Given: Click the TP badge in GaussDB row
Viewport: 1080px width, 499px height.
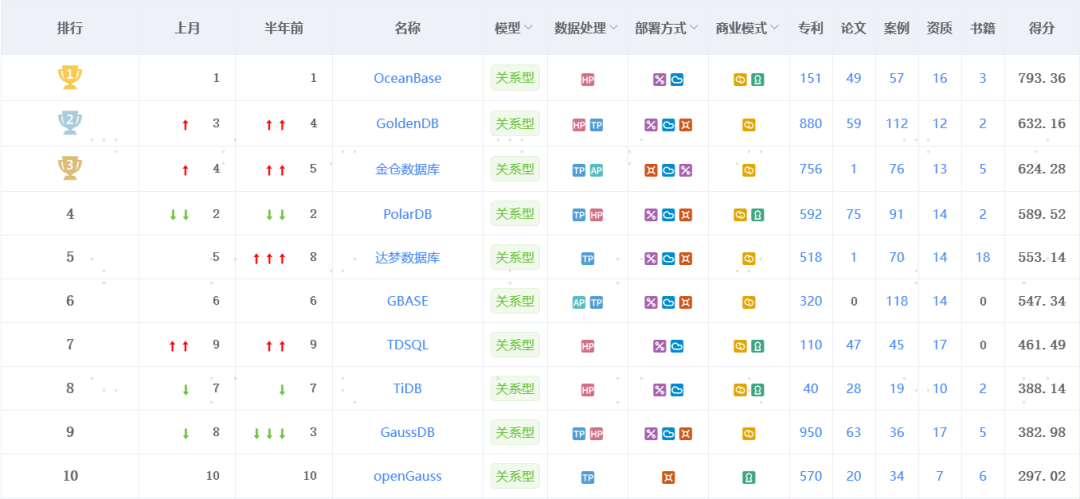Looking at the screenshot, I should 579,434.
